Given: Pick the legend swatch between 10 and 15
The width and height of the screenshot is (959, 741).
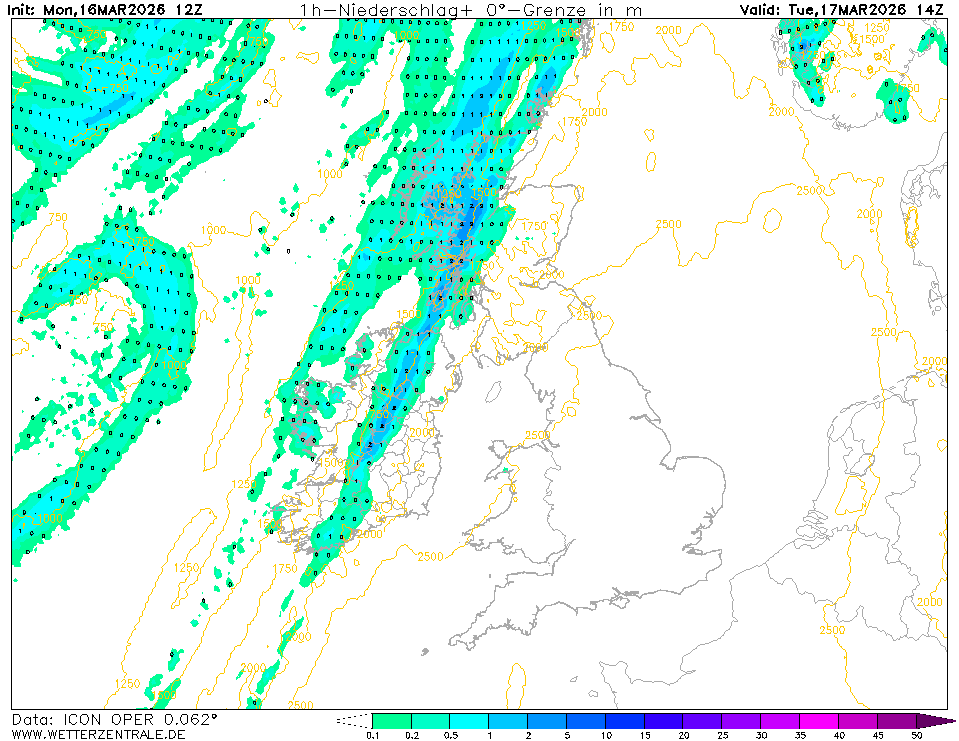Looking at the screenshot, I should 625,720.
